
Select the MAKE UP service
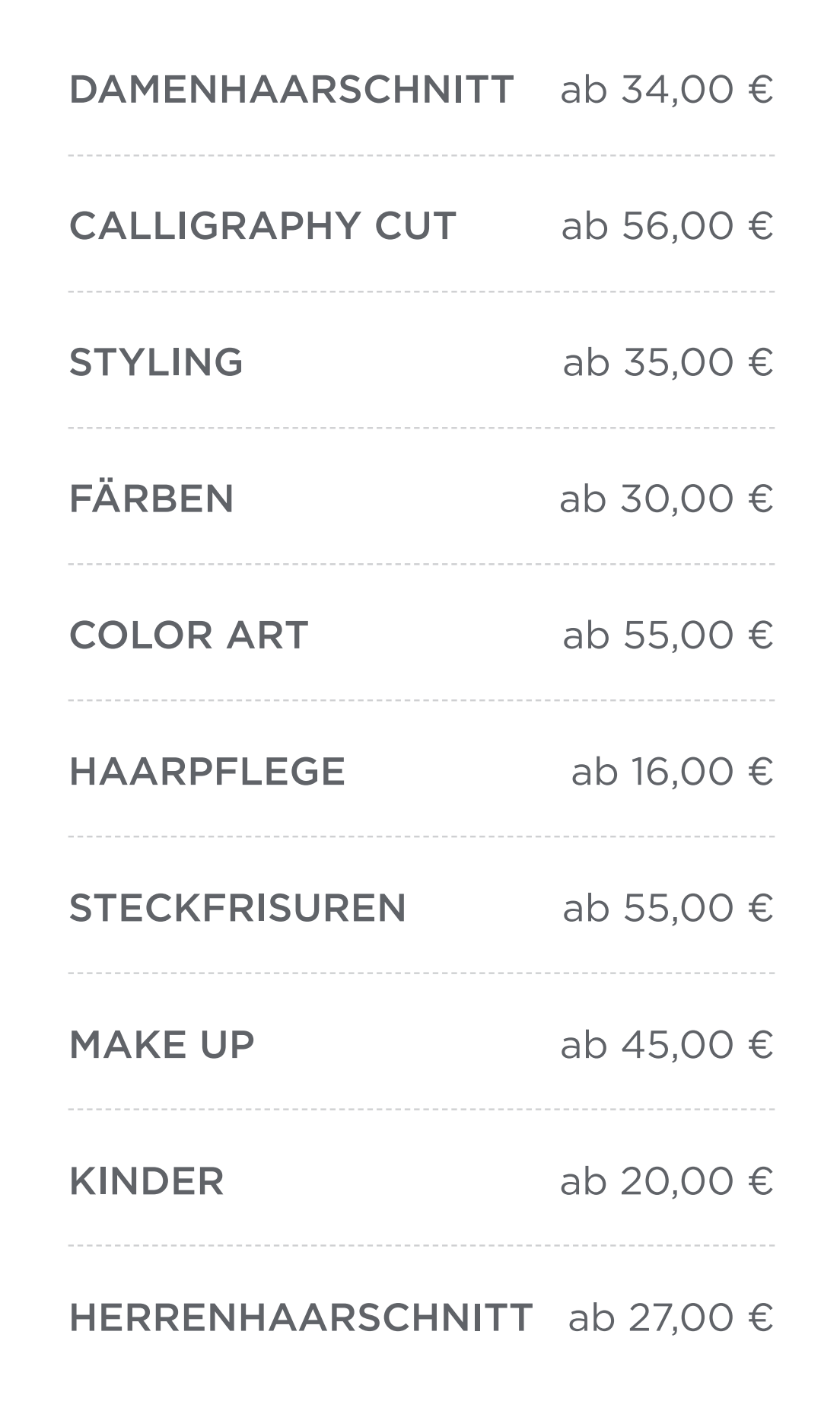162,1044
